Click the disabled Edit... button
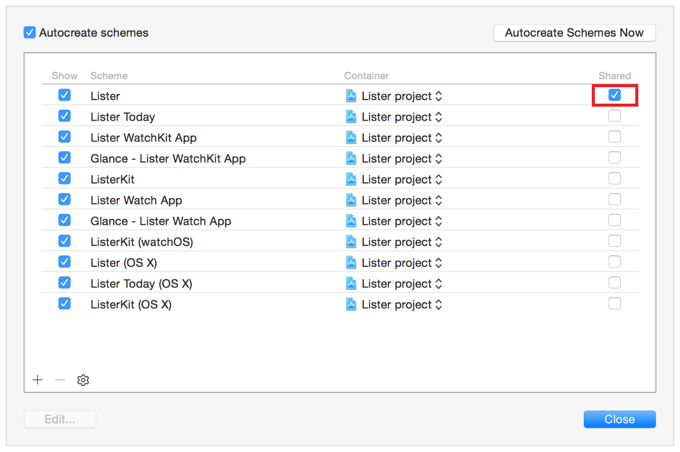 60,419
